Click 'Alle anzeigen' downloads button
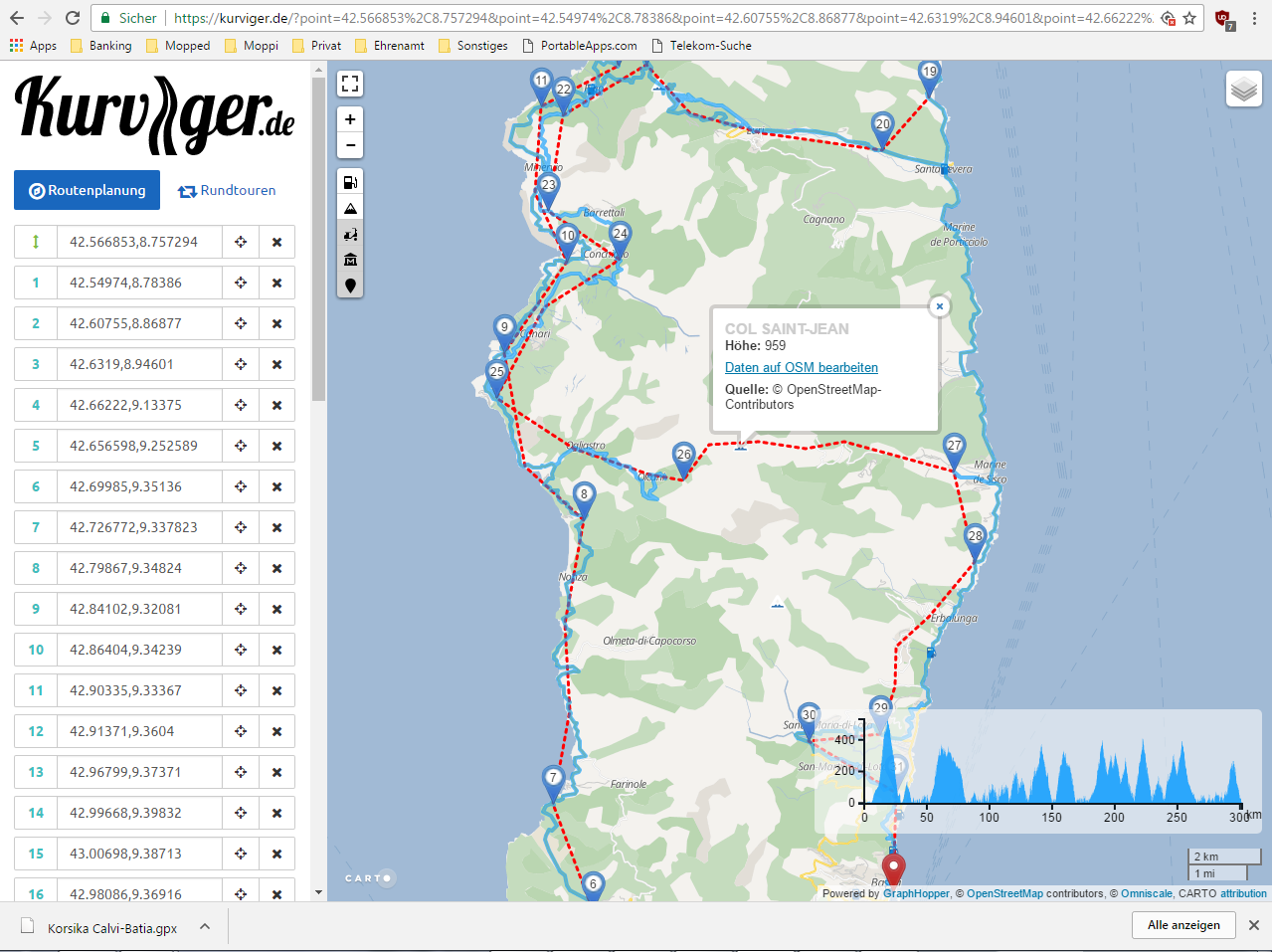The width and height of the screenshot is (1272, 952). pyautogui.click(x=1182, y=925)
